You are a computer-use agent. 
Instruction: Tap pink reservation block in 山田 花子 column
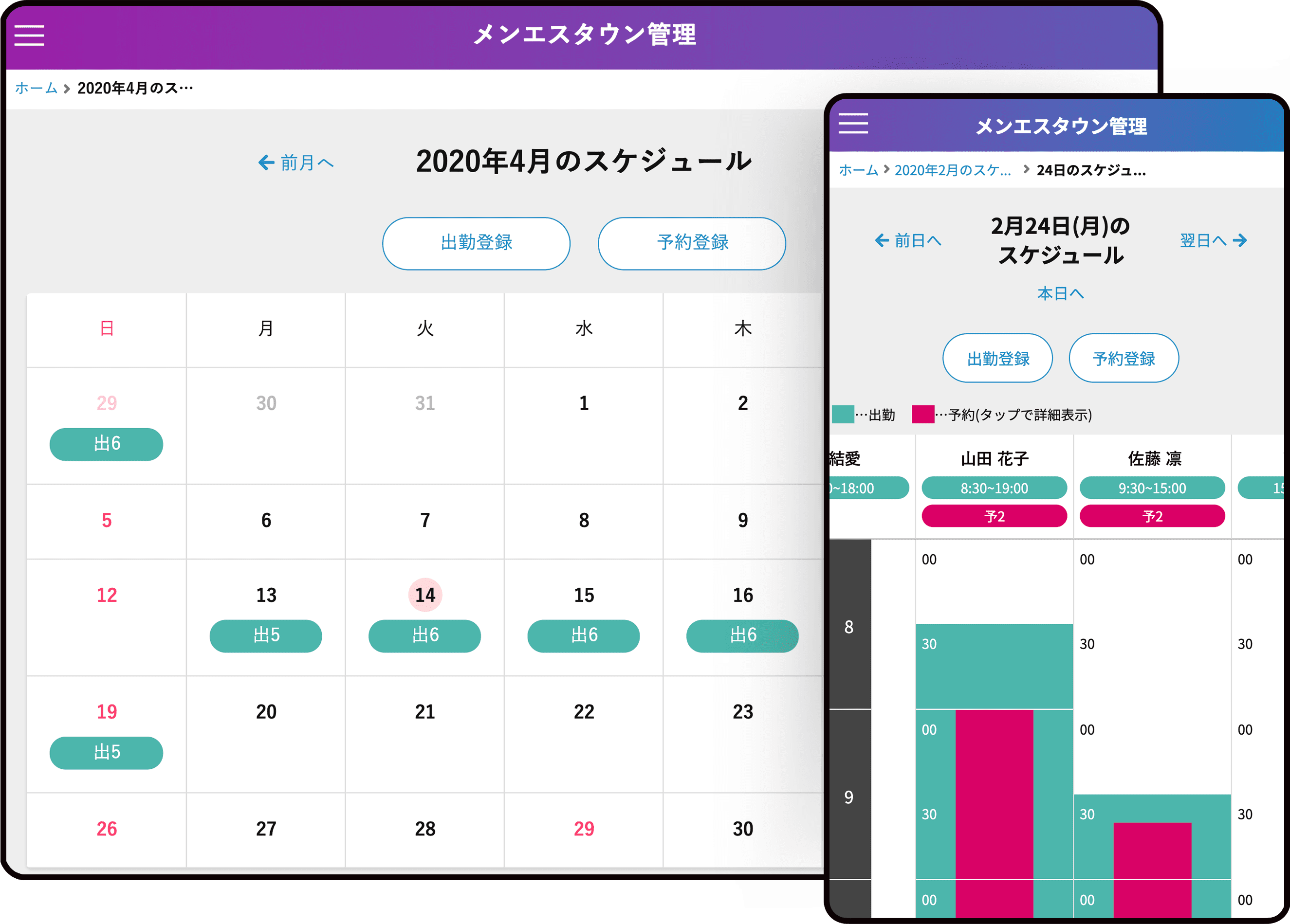pos(994,813)
